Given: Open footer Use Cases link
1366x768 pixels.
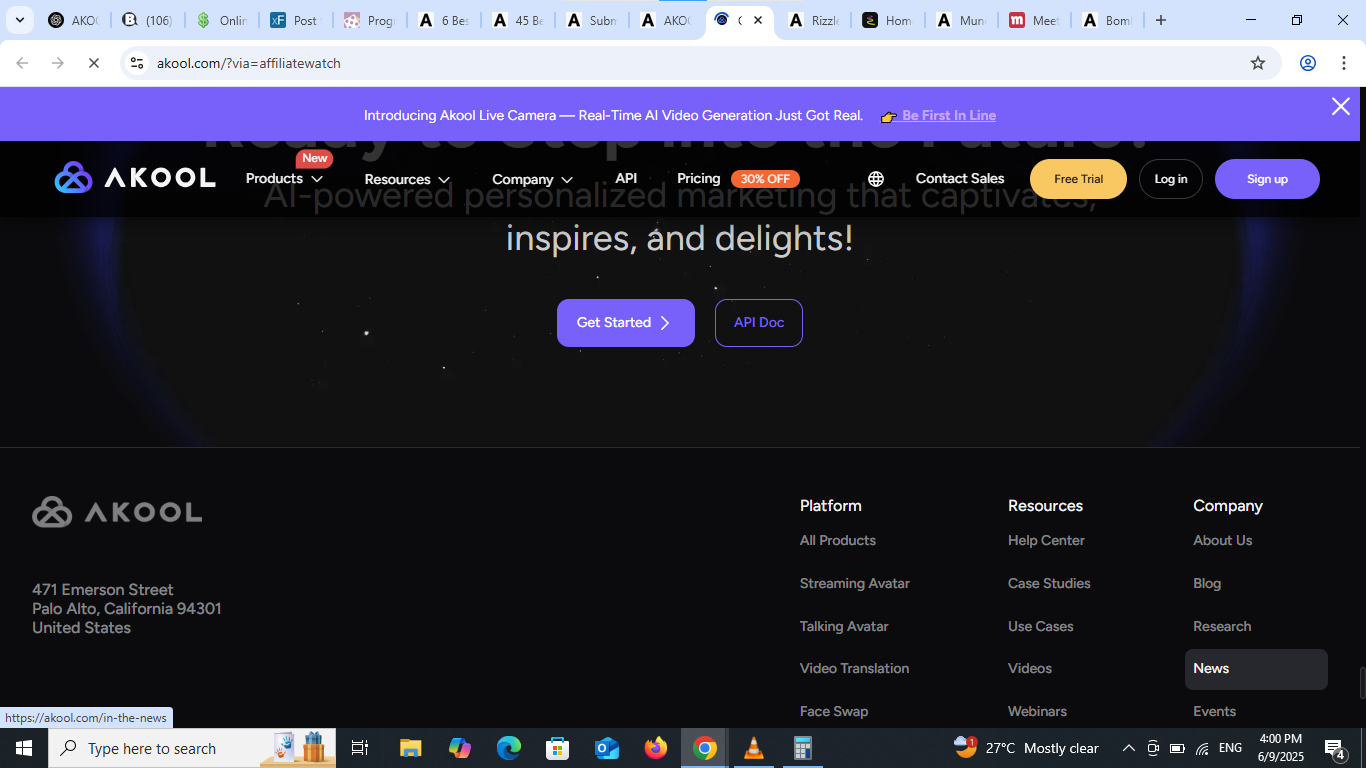Looking at the screenshot, I should [x=1041, y=627].
